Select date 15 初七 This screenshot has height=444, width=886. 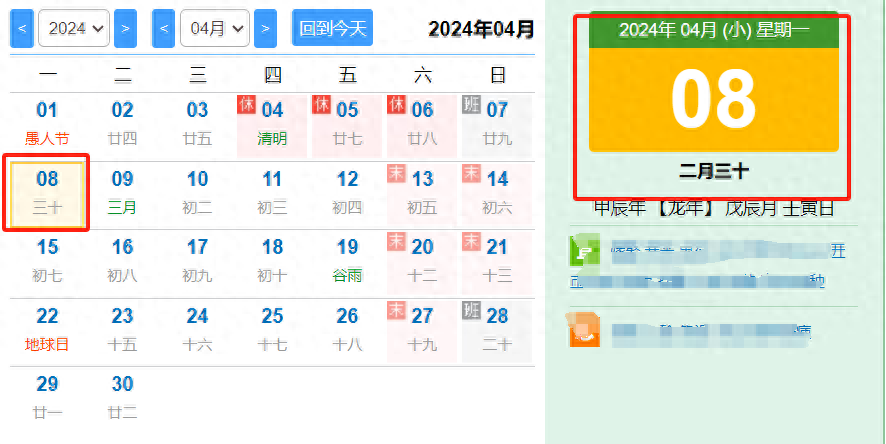[x=47, y=262]
